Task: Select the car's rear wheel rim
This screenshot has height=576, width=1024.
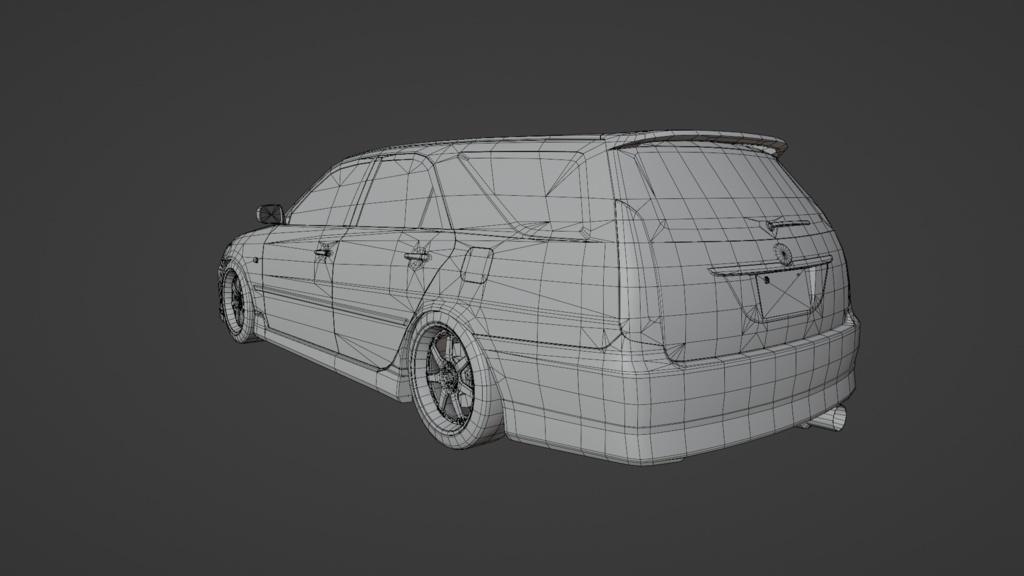Action: click(x=450, y=377)
